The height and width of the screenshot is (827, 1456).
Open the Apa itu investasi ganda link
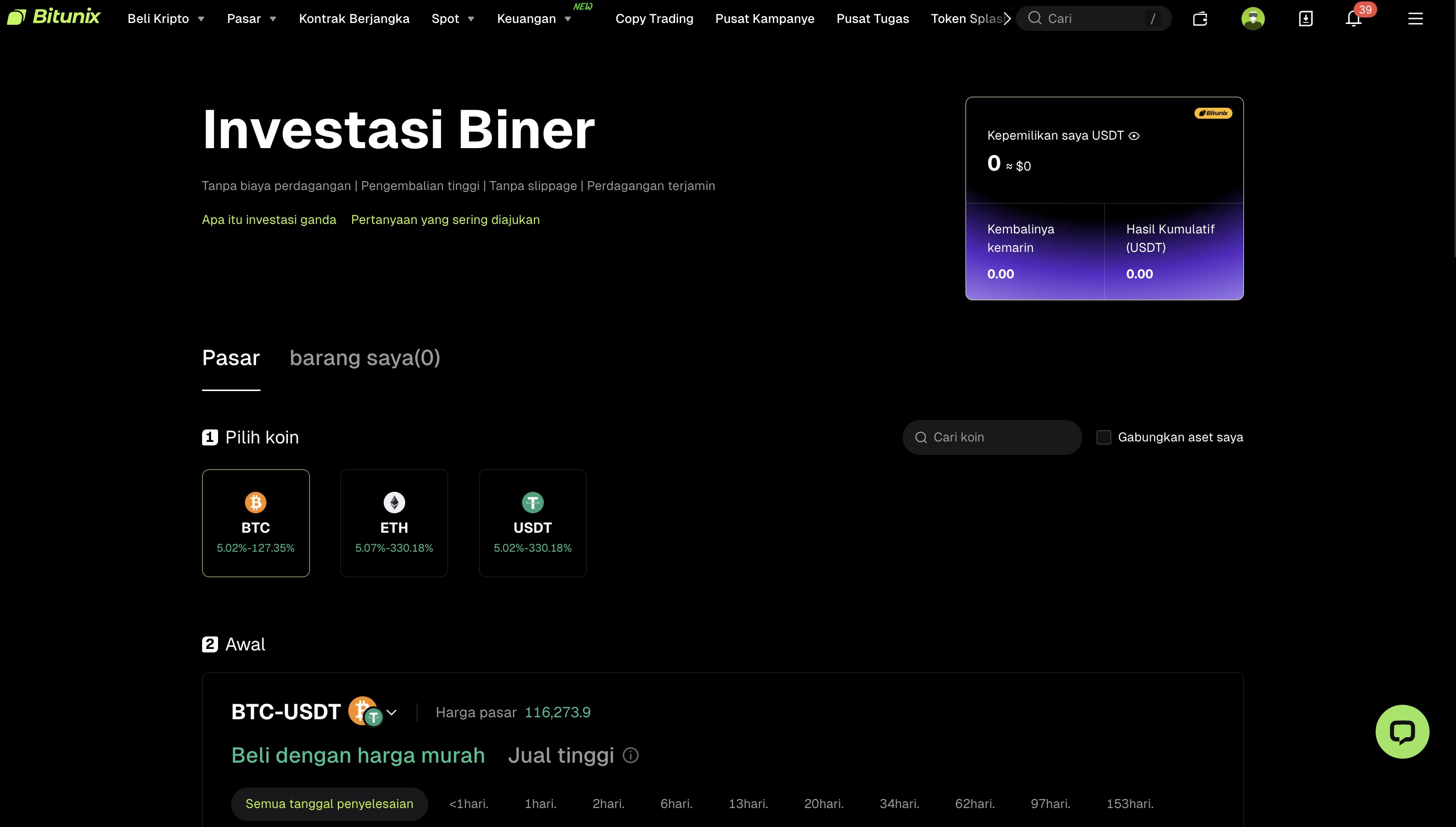(x=269, y=220)
